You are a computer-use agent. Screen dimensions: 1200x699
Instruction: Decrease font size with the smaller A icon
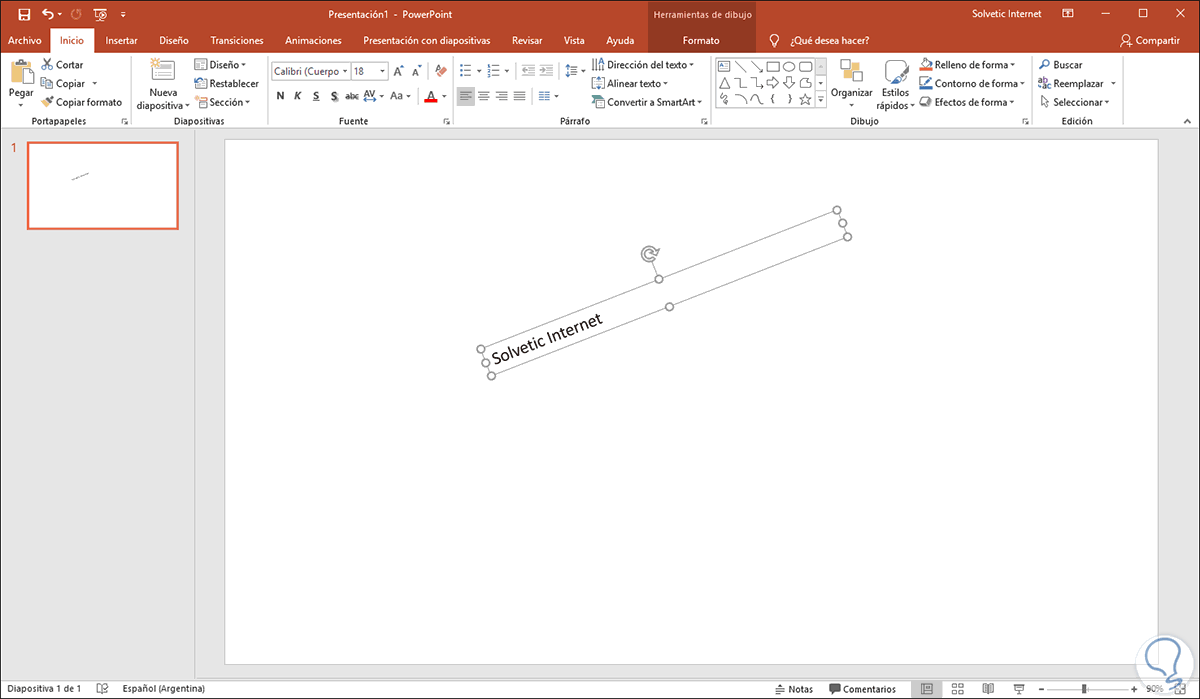click(x=417, y=71)
